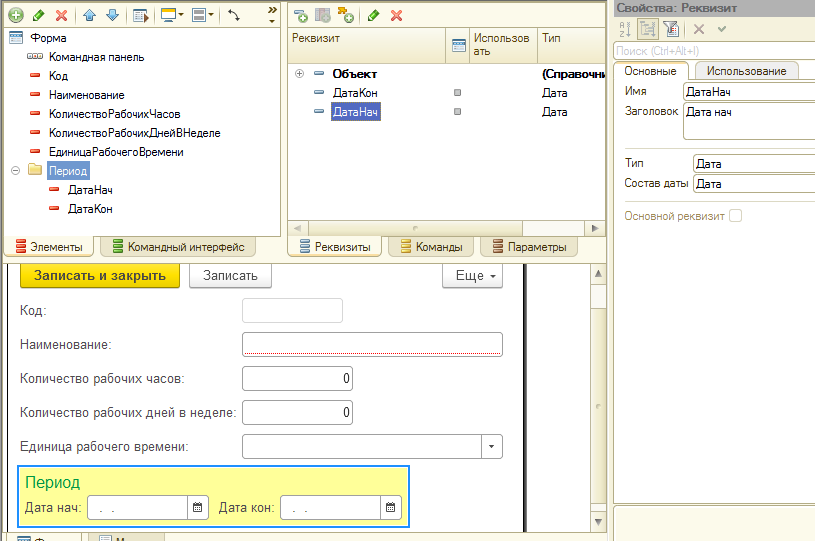Select КоличествоРабочихЧасов in the elements tree
Image resolution: width=815 pixels, height=541 pixels.
tap(114, 114)
